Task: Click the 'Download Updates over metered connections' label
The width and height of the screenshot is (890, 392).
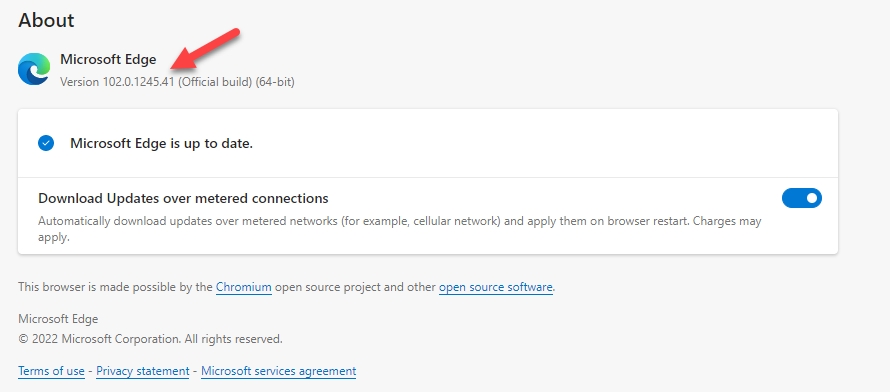Action: click(183, 199)
